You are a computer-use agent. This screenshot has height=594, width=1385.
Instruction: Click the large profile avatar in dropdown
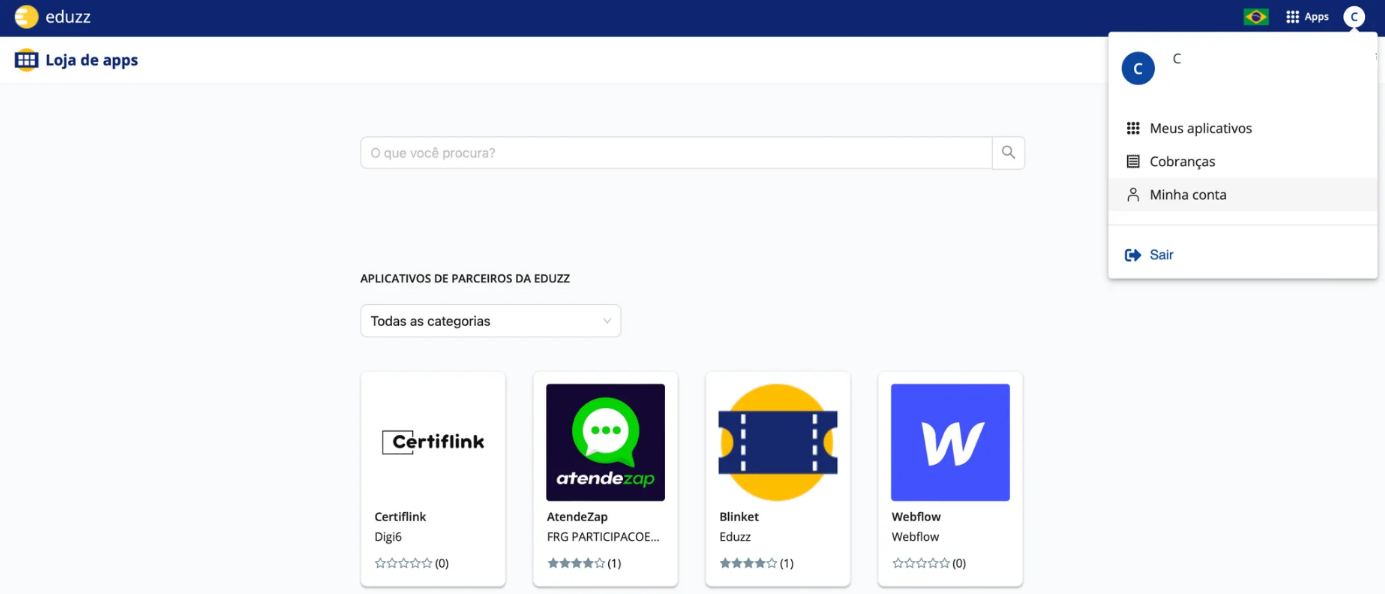1138,68
